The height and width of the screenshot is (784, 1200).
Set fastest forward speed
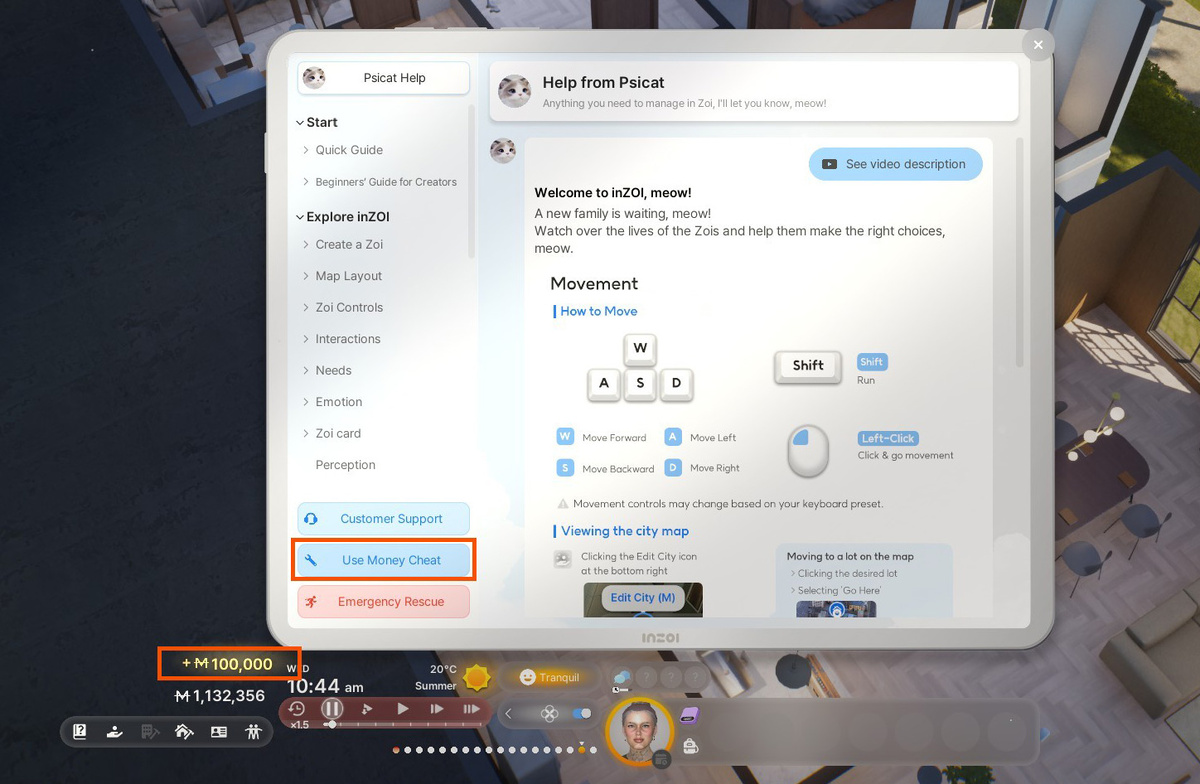coord(472,709)
